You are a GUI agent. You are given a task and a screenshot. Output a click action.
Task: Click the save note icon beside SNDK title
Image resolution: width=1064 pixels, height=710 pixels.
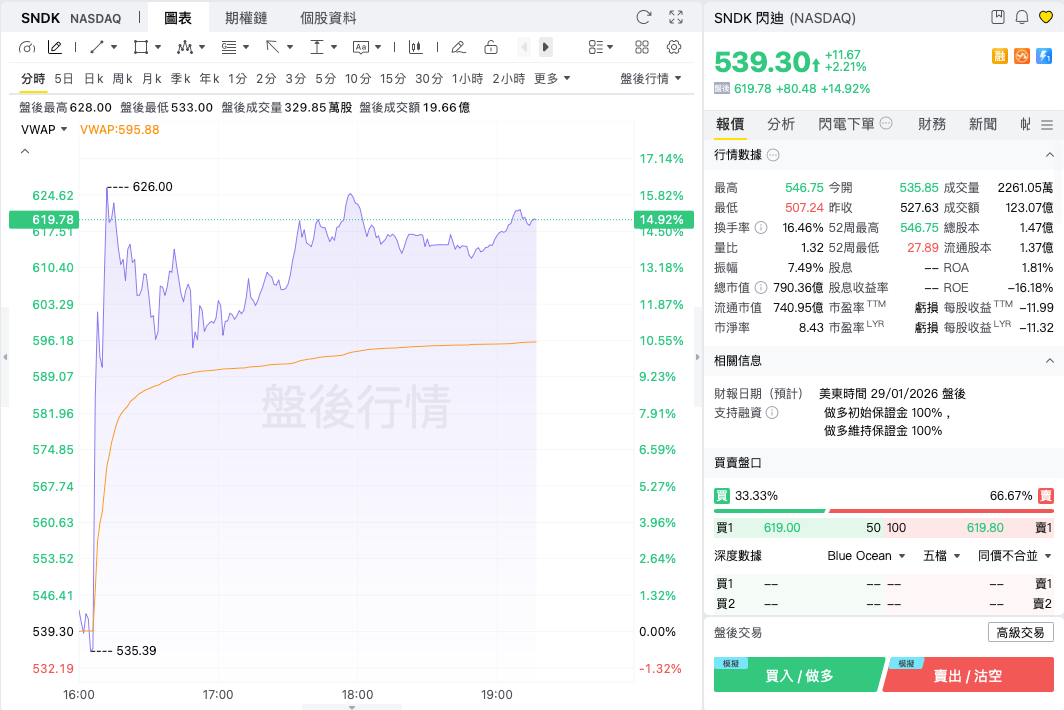[998, 17]
